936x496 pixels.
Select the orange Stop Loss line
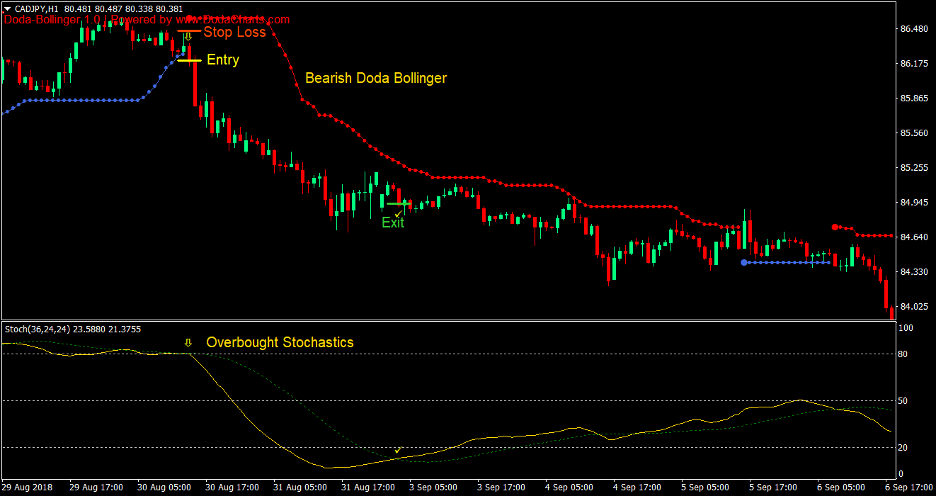189,30
